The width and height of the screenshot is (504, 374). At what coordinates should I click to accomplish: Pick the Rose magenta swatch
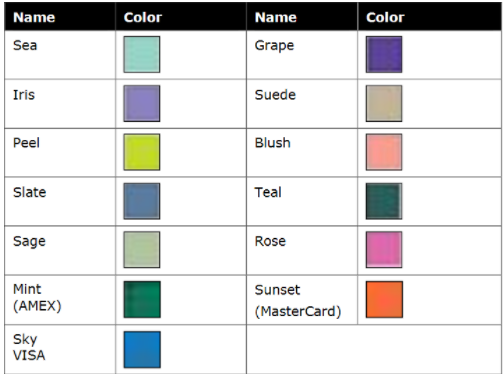pos(384,250)
